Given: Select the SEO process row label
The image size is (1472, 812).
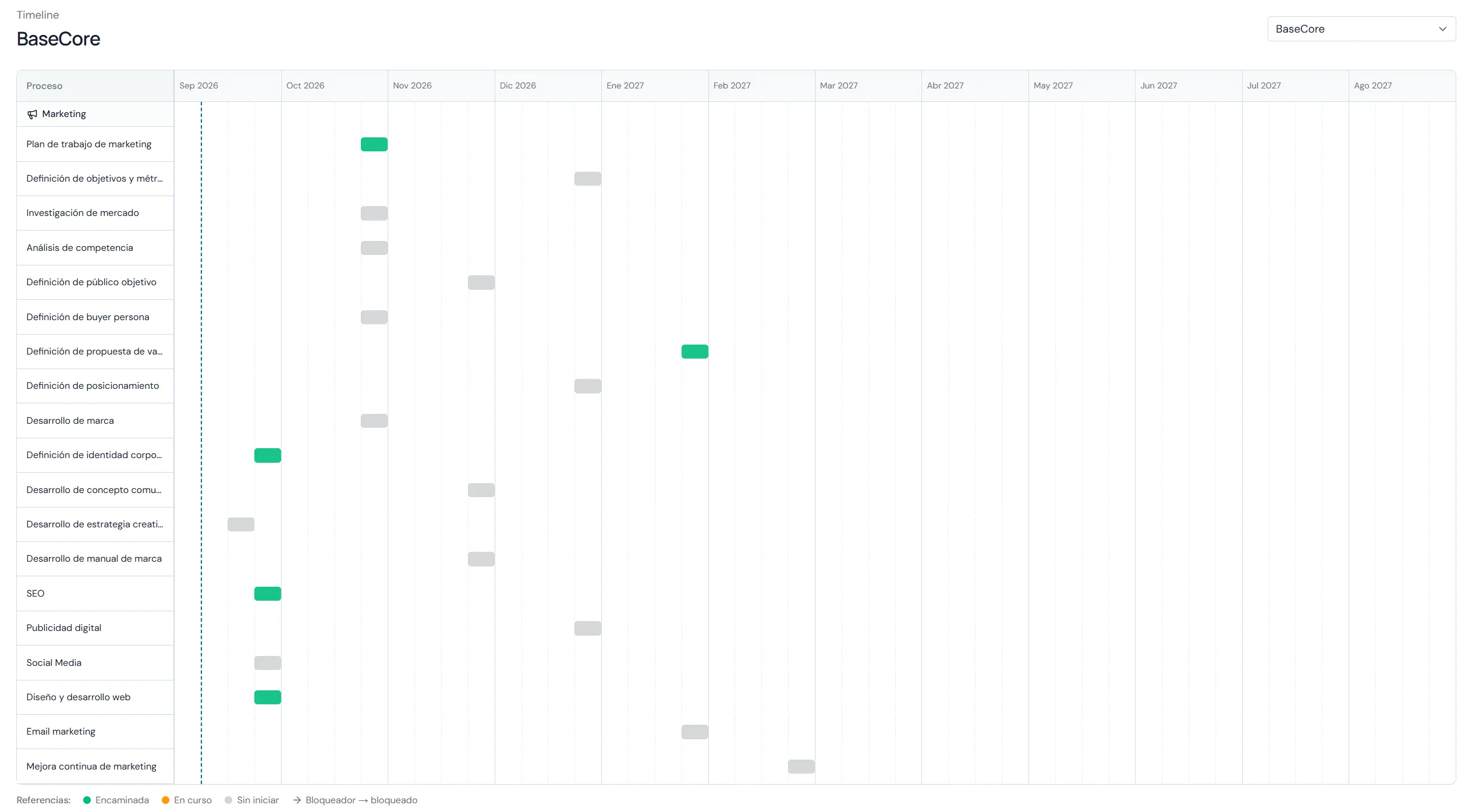Looking at the screenshot, I should point(36,594).
